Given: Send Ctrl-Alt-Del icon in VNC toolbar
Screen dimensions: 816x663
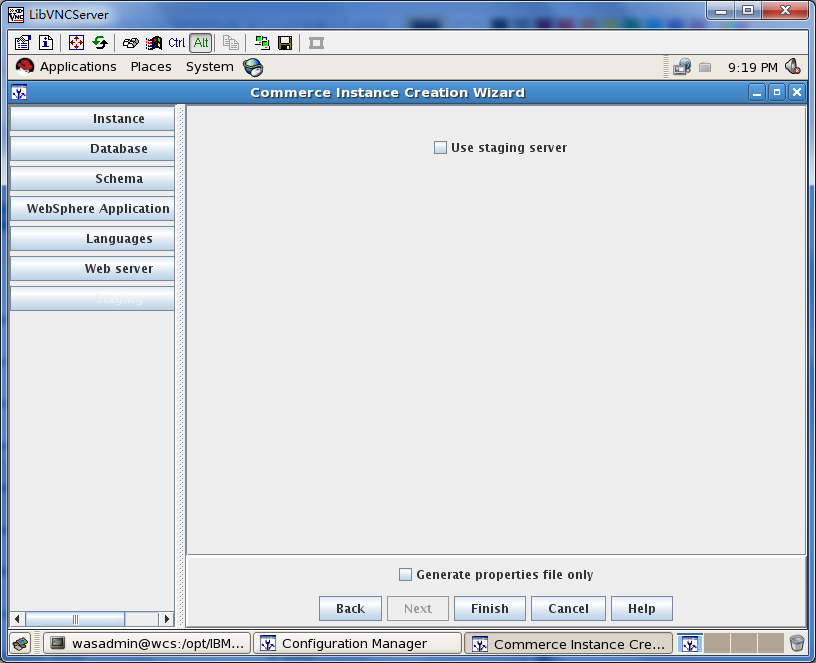Looking at the screenshot, I should click(x=131, y=43).
